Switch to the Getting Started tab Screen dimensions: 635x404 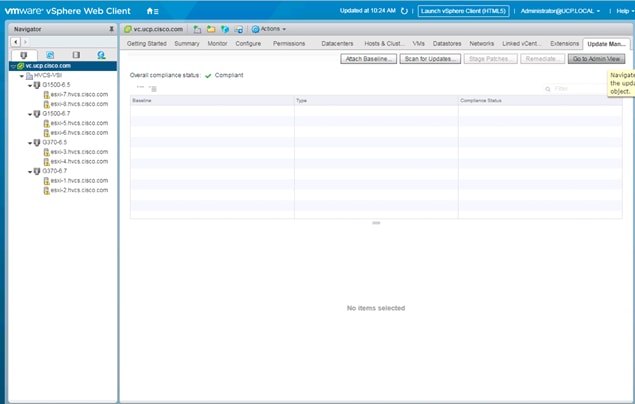pyautogui.click(x=147, y=43)
